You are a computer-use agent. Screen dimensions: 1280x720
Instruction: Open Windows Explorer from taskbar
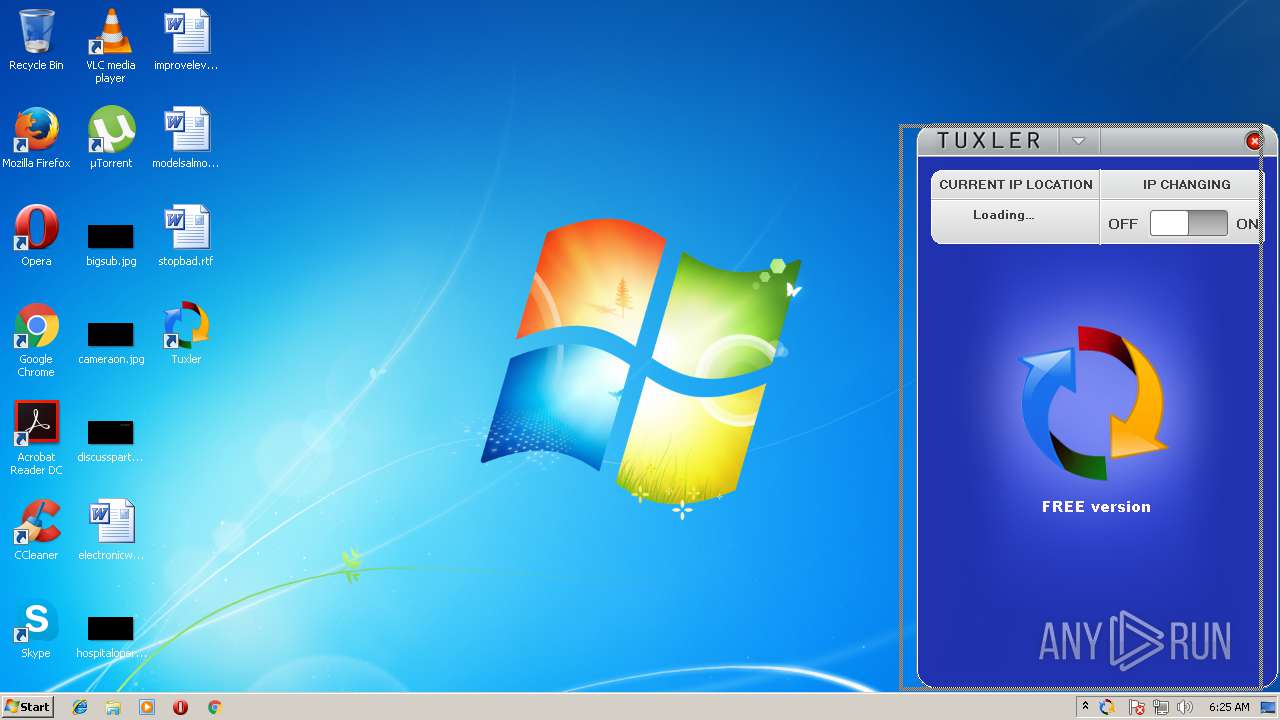click(x=113, y=707)
